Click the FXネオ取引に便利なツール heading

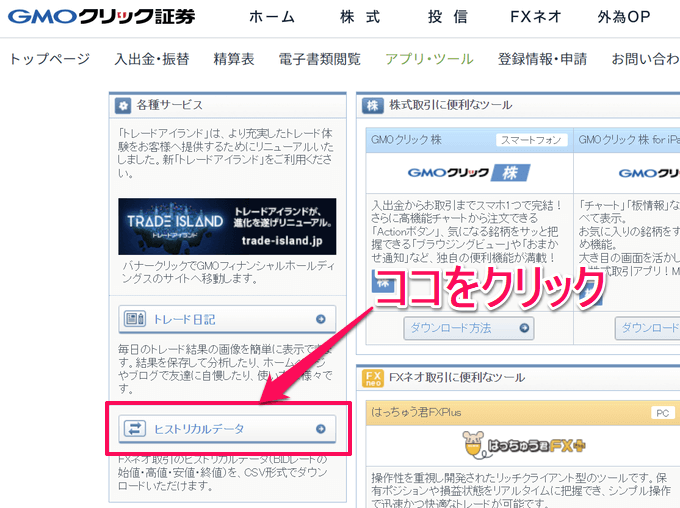457,377
